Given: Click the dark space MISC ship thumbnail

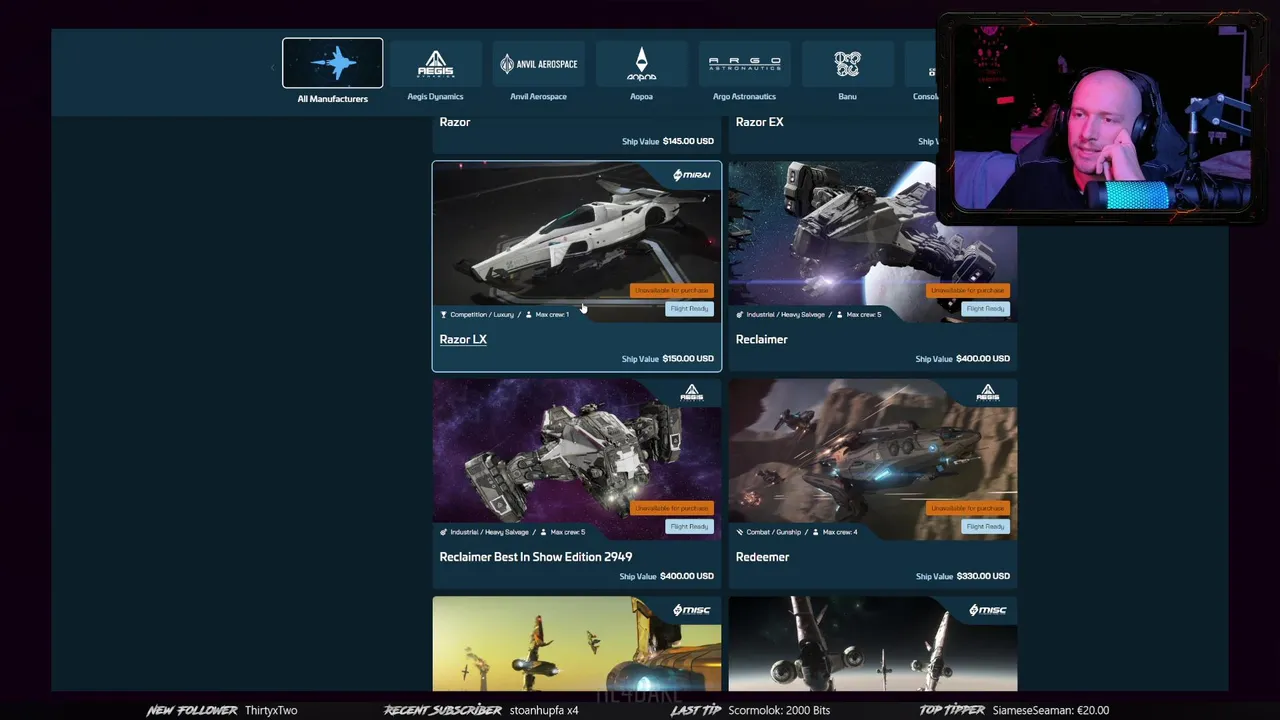Looking at the screenshot, I should tap(872, 644).
